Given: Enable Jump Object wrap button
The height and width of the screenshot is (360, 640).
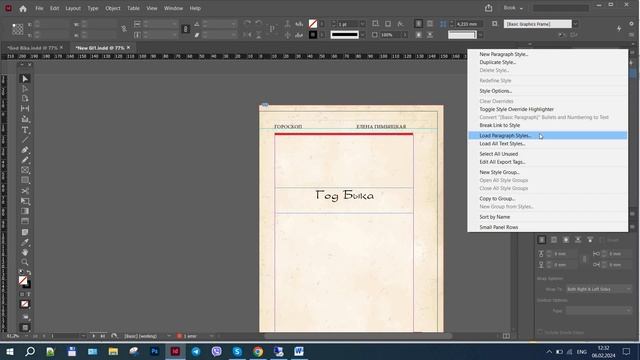Looking at the screenshot, I should click(578, 240).
